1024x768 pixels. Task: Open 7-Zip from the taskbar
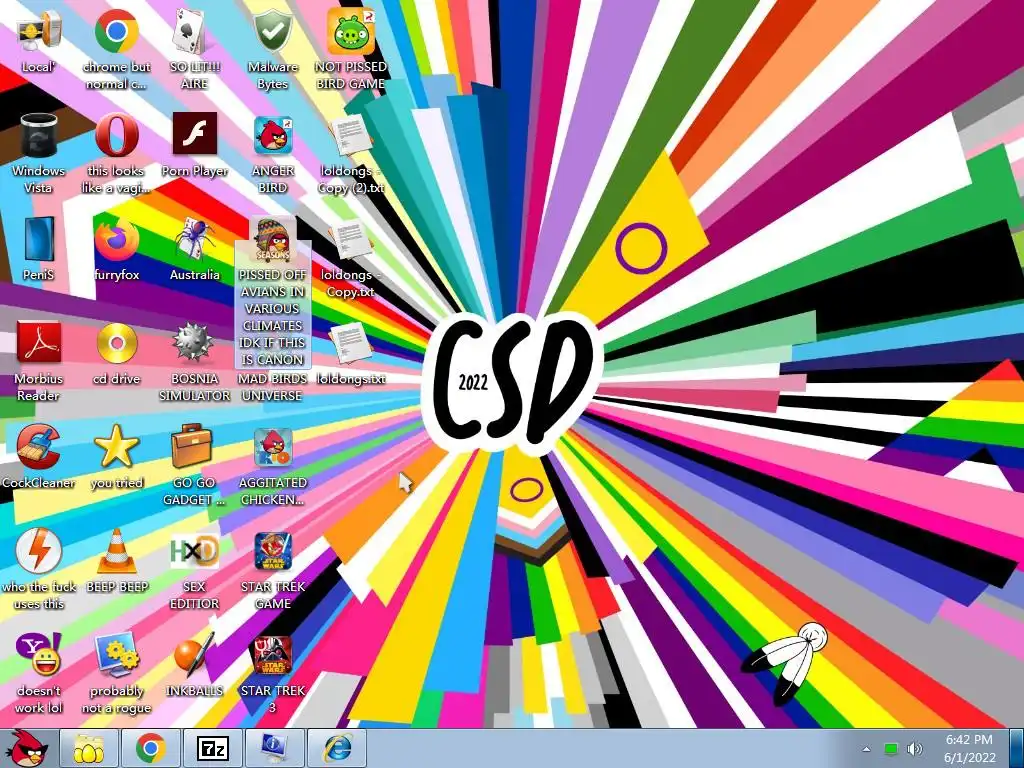pyautogui.click(x=212, y=749)
